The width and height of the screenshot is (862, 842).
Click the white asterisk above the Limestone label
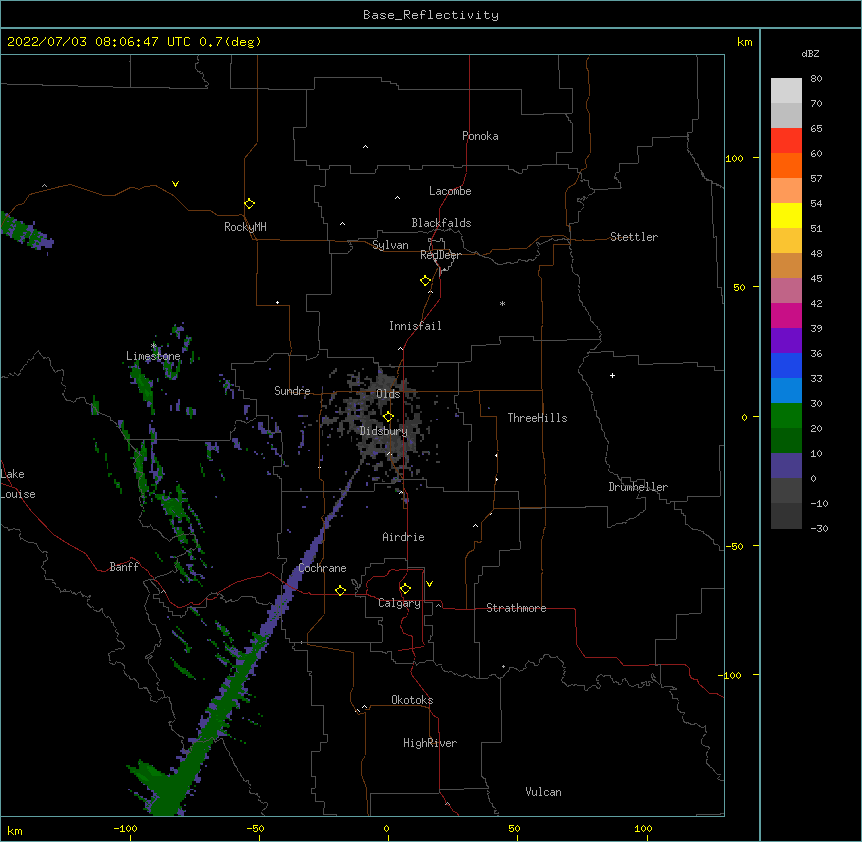coord(154,346)
